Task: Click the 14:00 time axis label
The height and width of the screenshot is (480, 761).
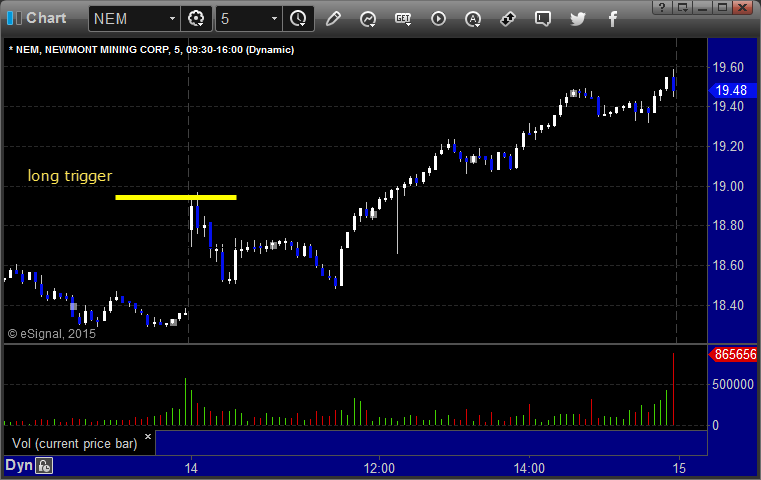Action: click(529, 468)
